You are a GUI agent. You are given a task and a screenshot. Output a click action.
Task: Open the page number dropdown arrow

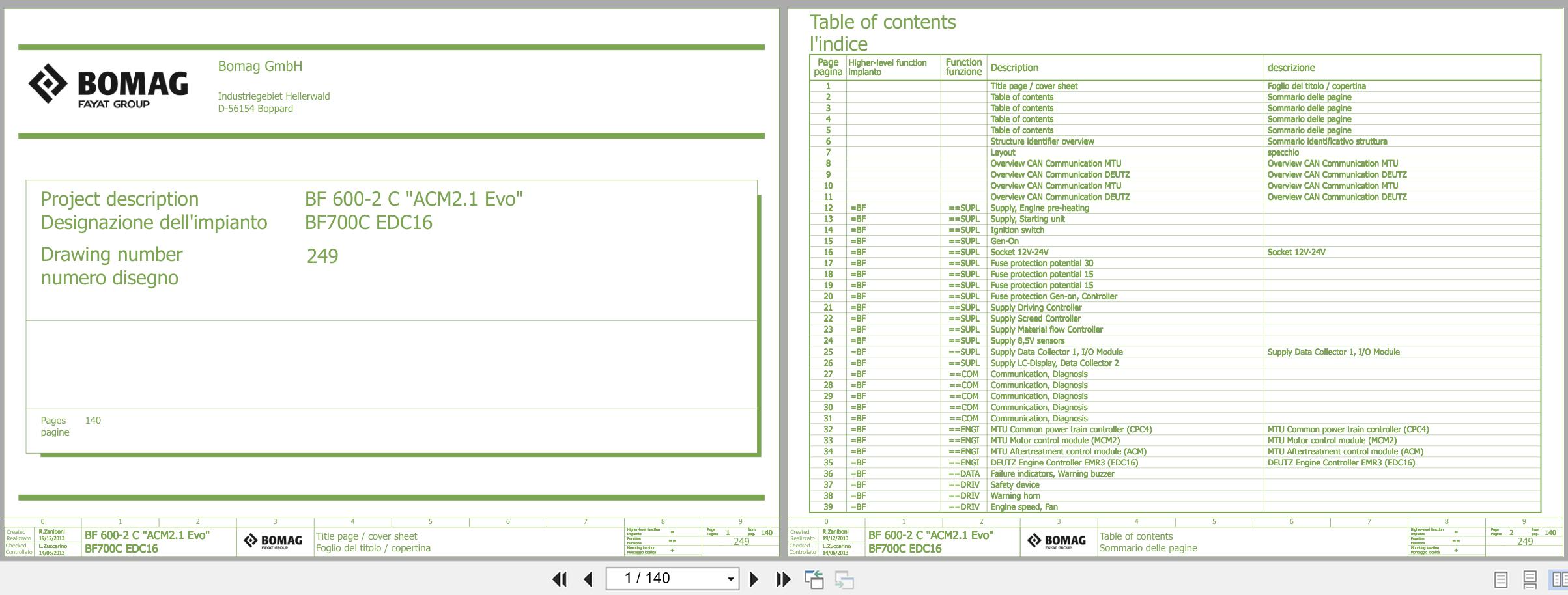click(730, 579)
